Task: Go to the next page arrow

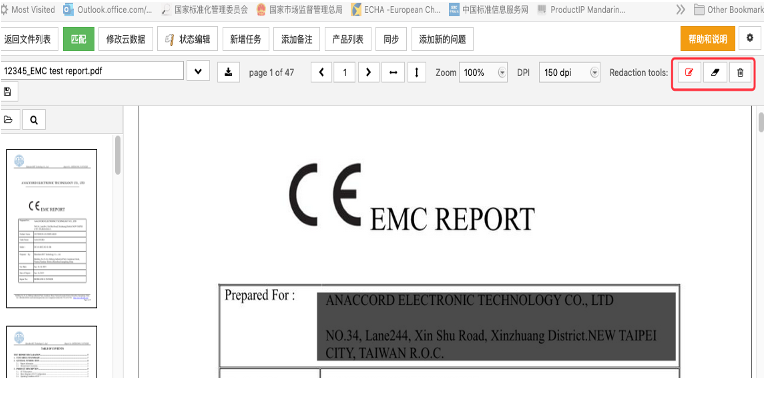Action: click(x=368, y=72)
